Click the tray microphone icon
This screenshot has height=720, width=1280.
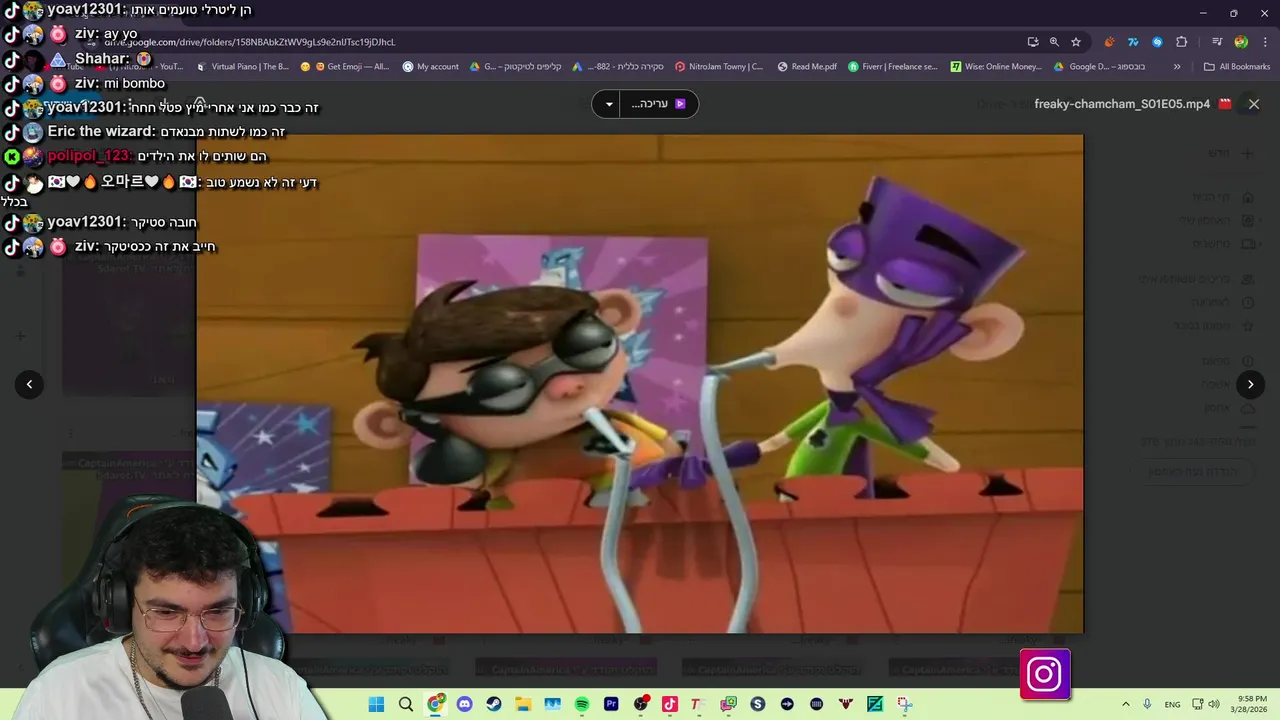(x=1147, y=704)
